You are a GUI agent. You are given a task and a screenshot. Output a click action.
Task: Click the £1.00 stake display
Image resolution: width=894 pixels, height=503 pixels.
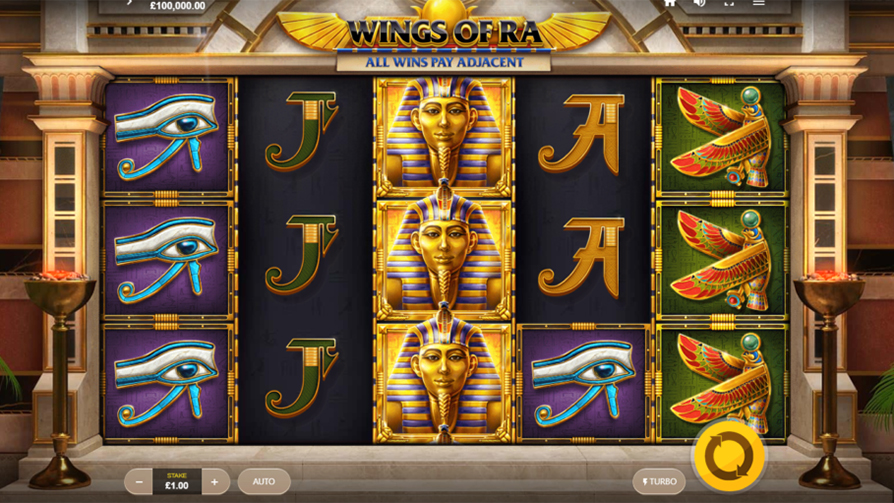pos(177,482)
